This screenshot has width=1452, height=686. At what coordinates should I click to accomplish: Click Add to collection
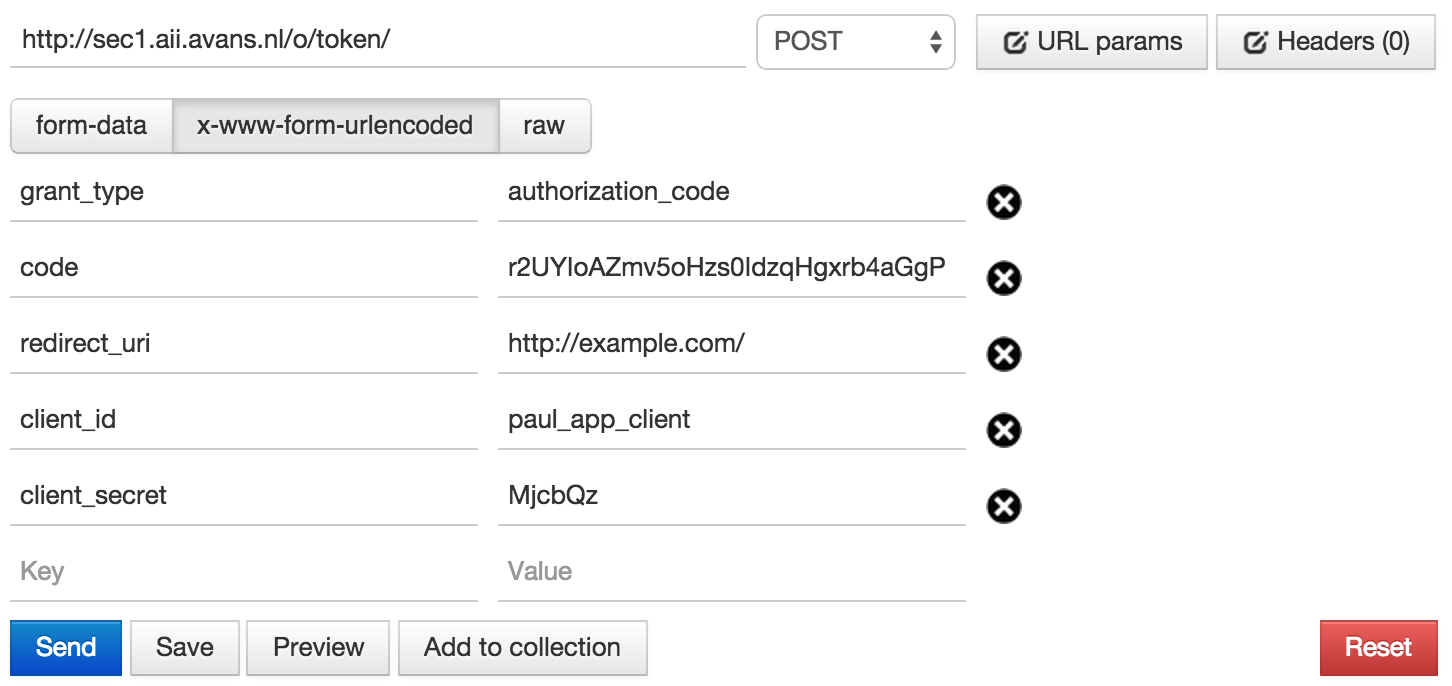pyautogui.click(x=522, y=647)
